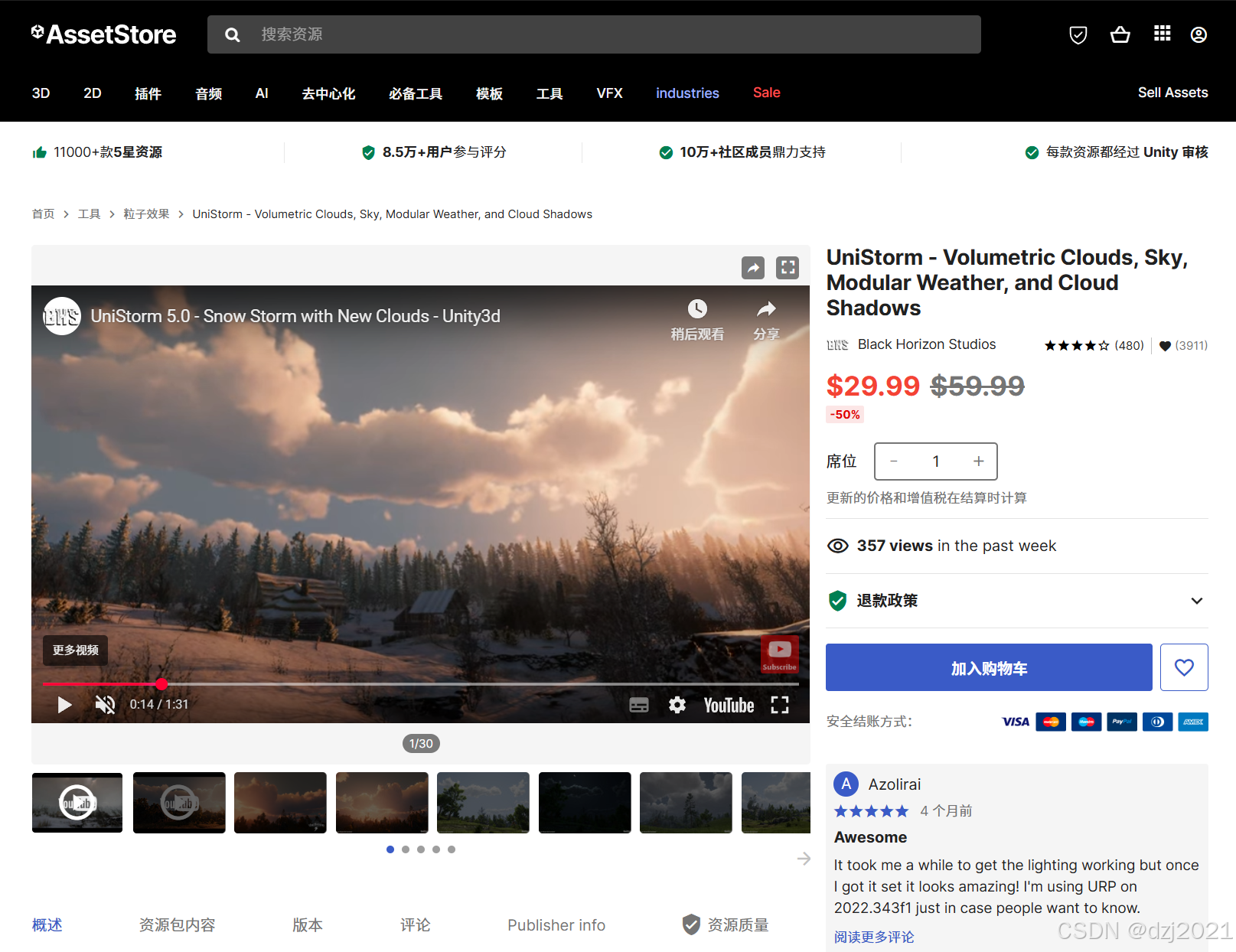Switch to Publisher info tab
Viewport: 1236px width, 952px height.
click(556, 925)
